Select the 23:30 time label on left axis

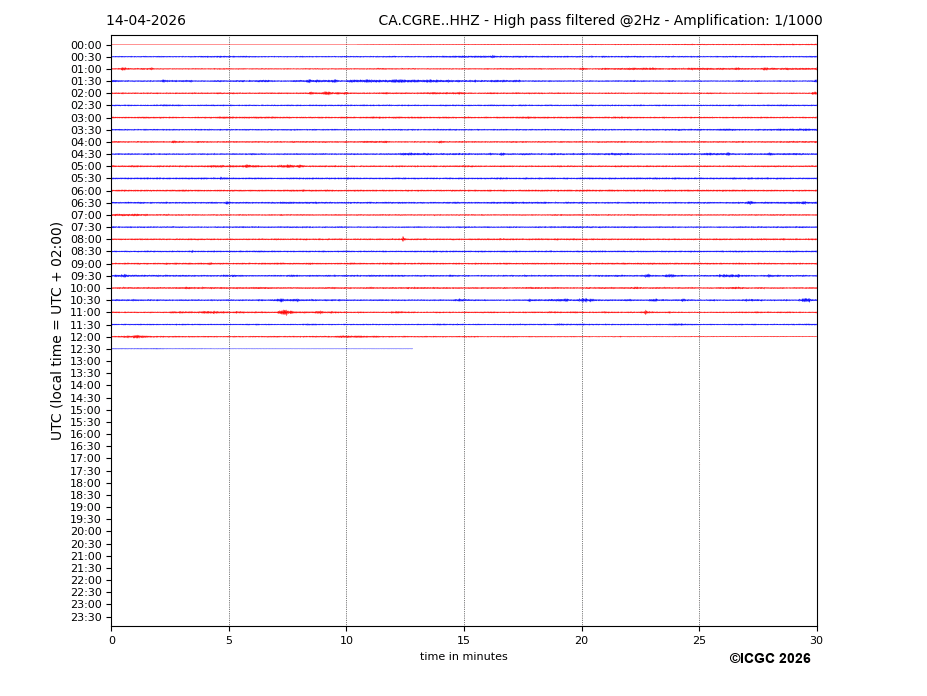86,617
